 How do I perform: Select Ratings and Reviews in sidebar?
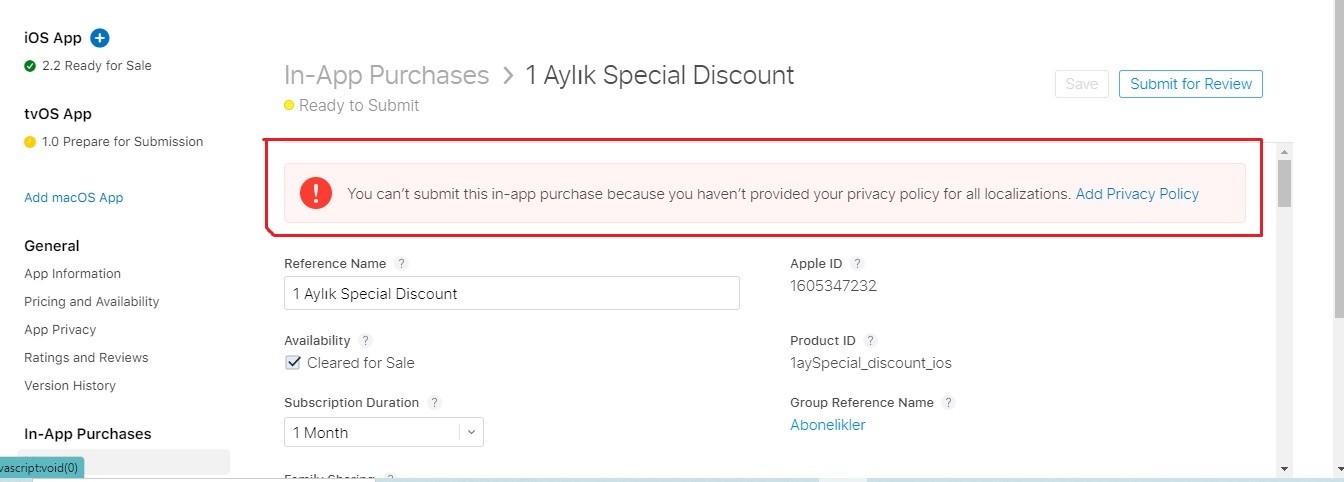[x=86, y=358]
